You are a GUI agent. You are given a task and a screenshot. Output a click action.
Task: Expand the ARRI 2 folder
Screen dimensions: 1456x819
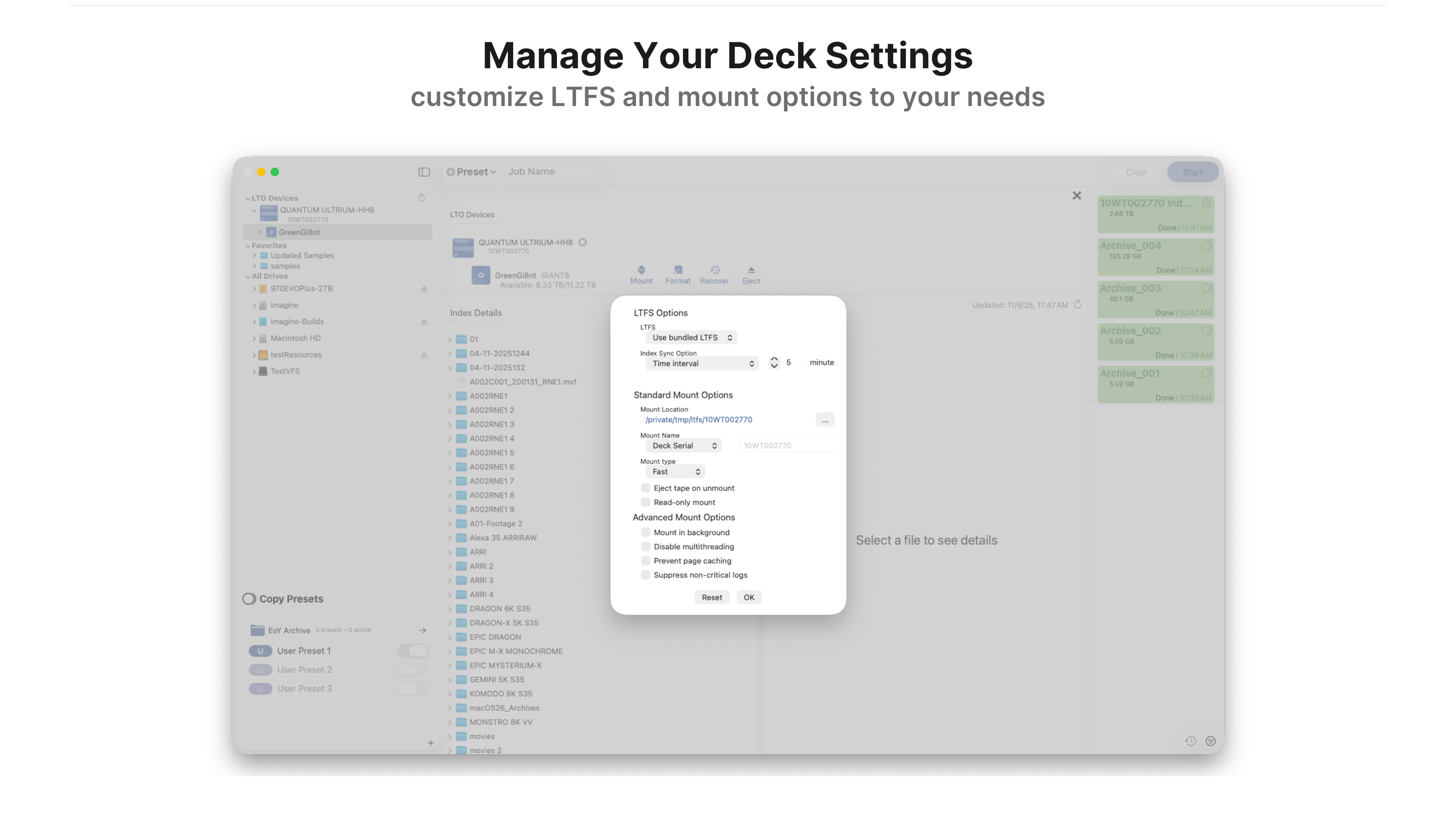pos(450,566)
